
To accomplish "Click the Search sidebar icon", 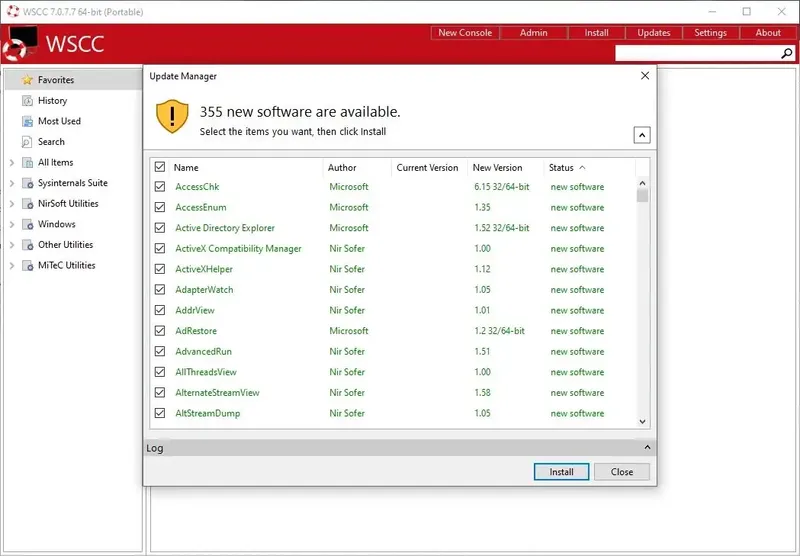I will point(27,142).
